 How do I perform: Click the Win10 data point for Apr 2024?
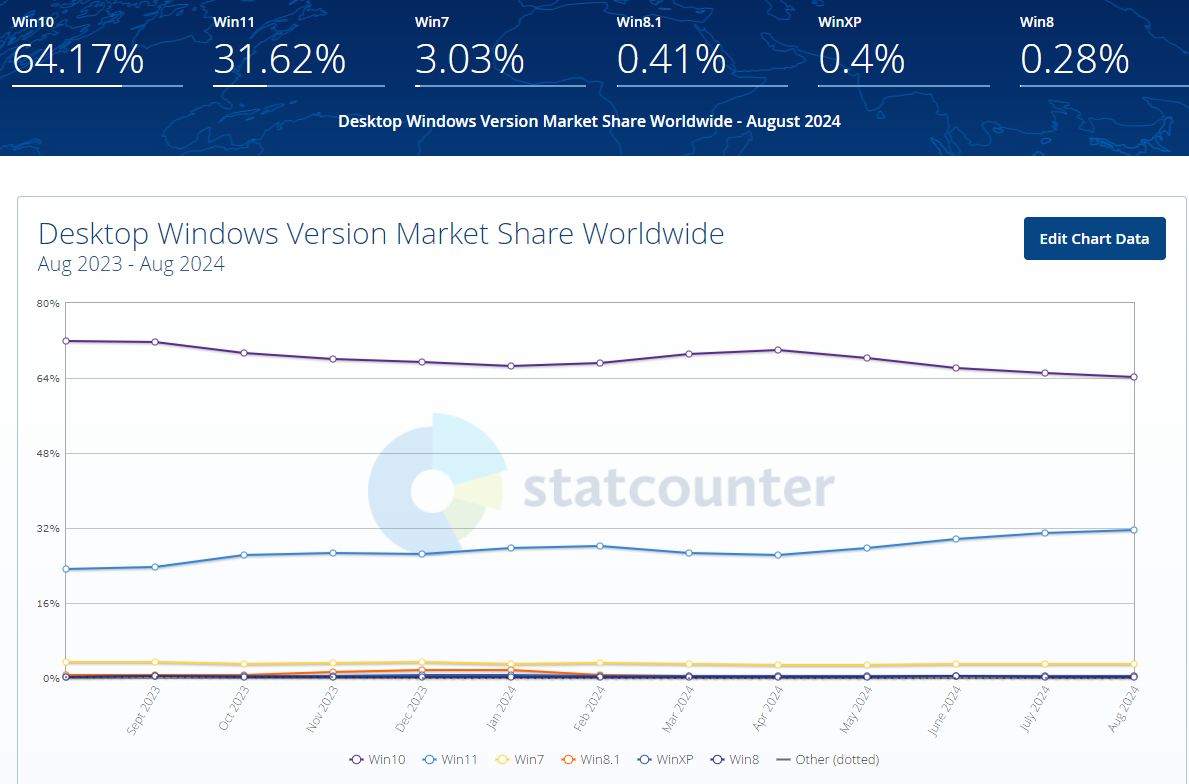click(x=778, y=350)
